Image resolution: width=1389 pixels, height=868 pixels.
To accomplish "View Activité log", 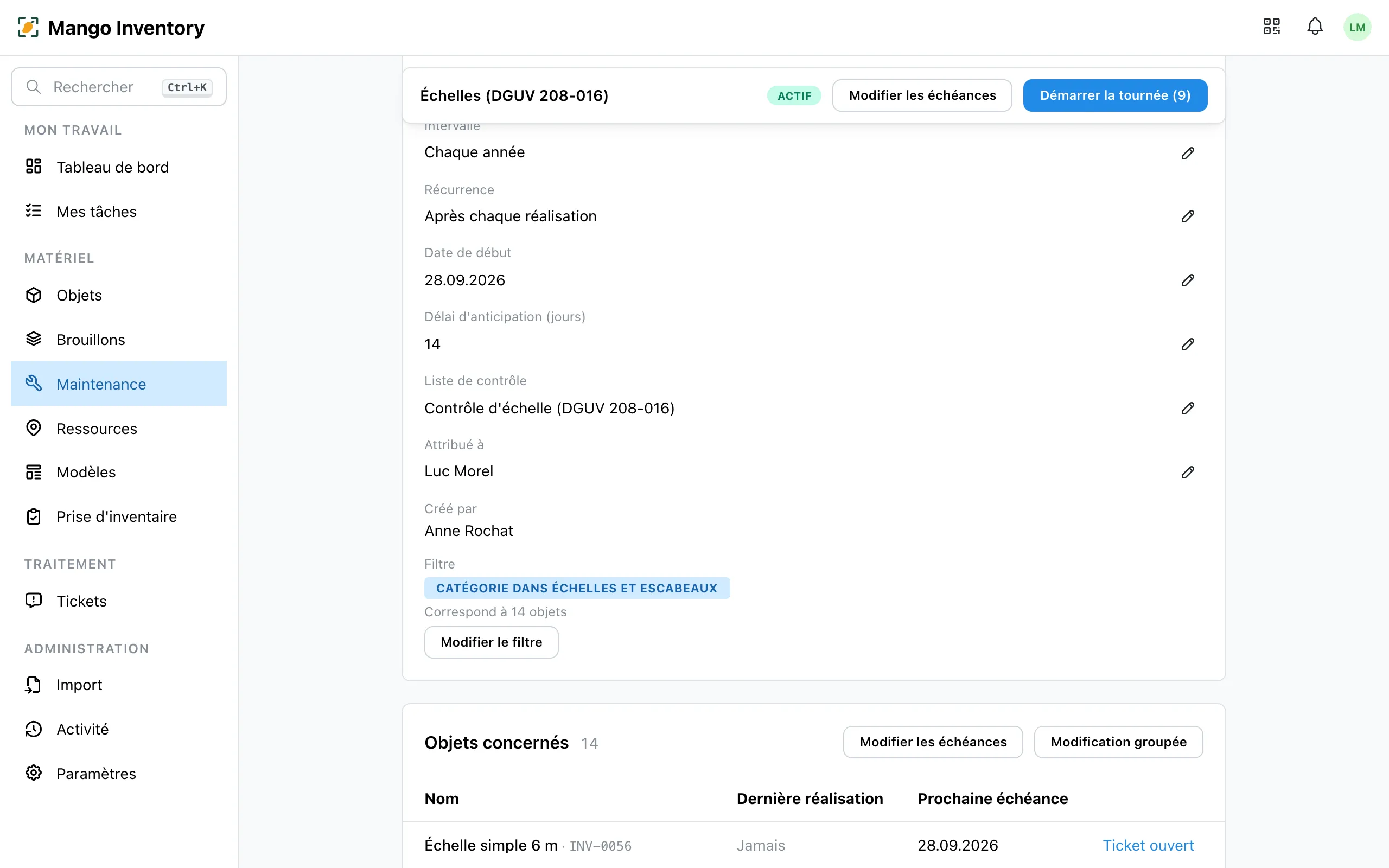I will tap(119, 729).
